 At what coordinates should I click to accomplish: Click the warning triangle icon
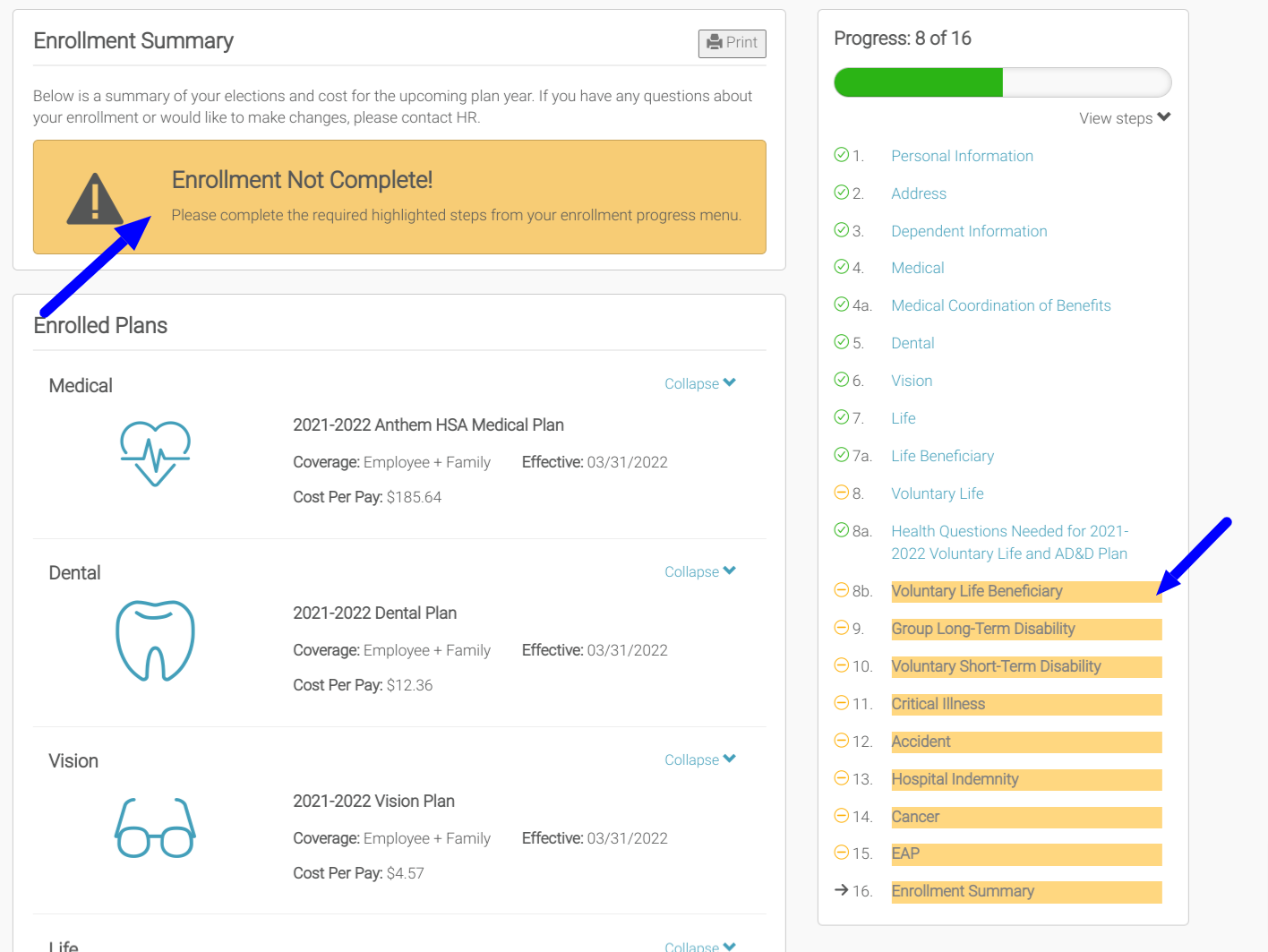click(x=94, y=199)
